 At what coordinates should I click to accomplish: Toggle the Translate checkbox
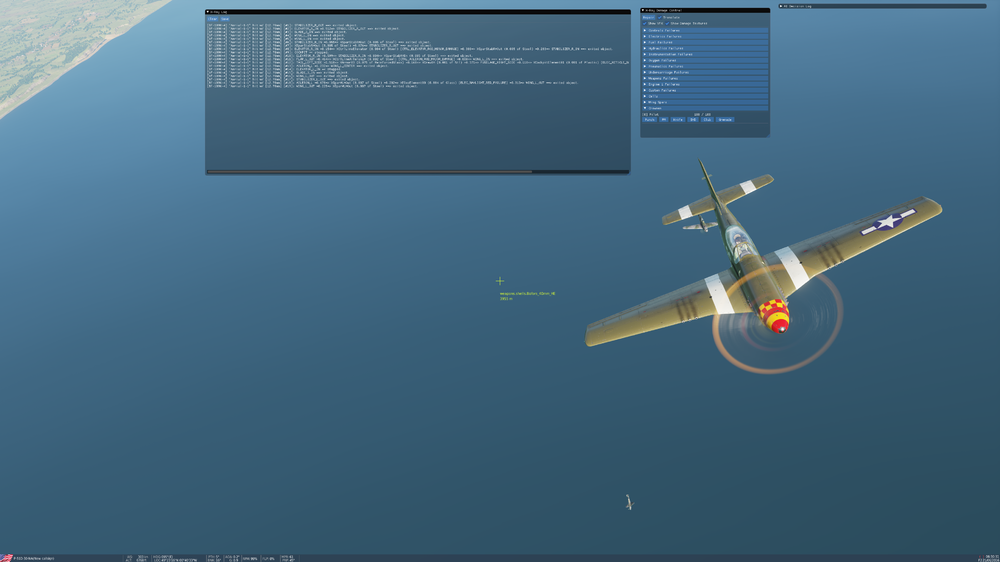[660, 17]
